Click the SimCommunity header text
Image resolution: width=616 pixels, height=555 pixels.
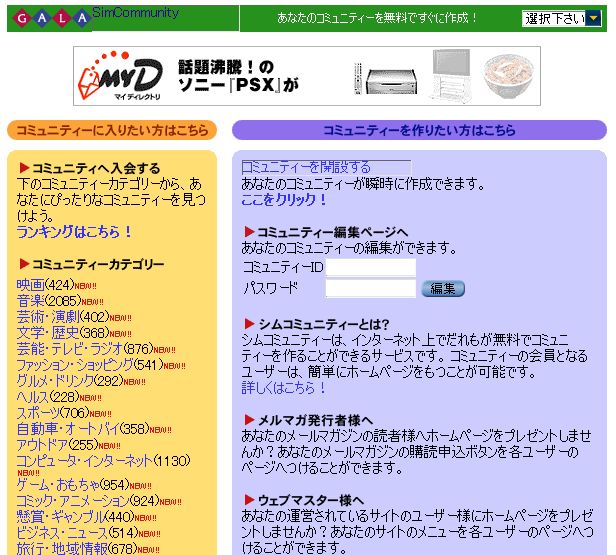[135, 13]
